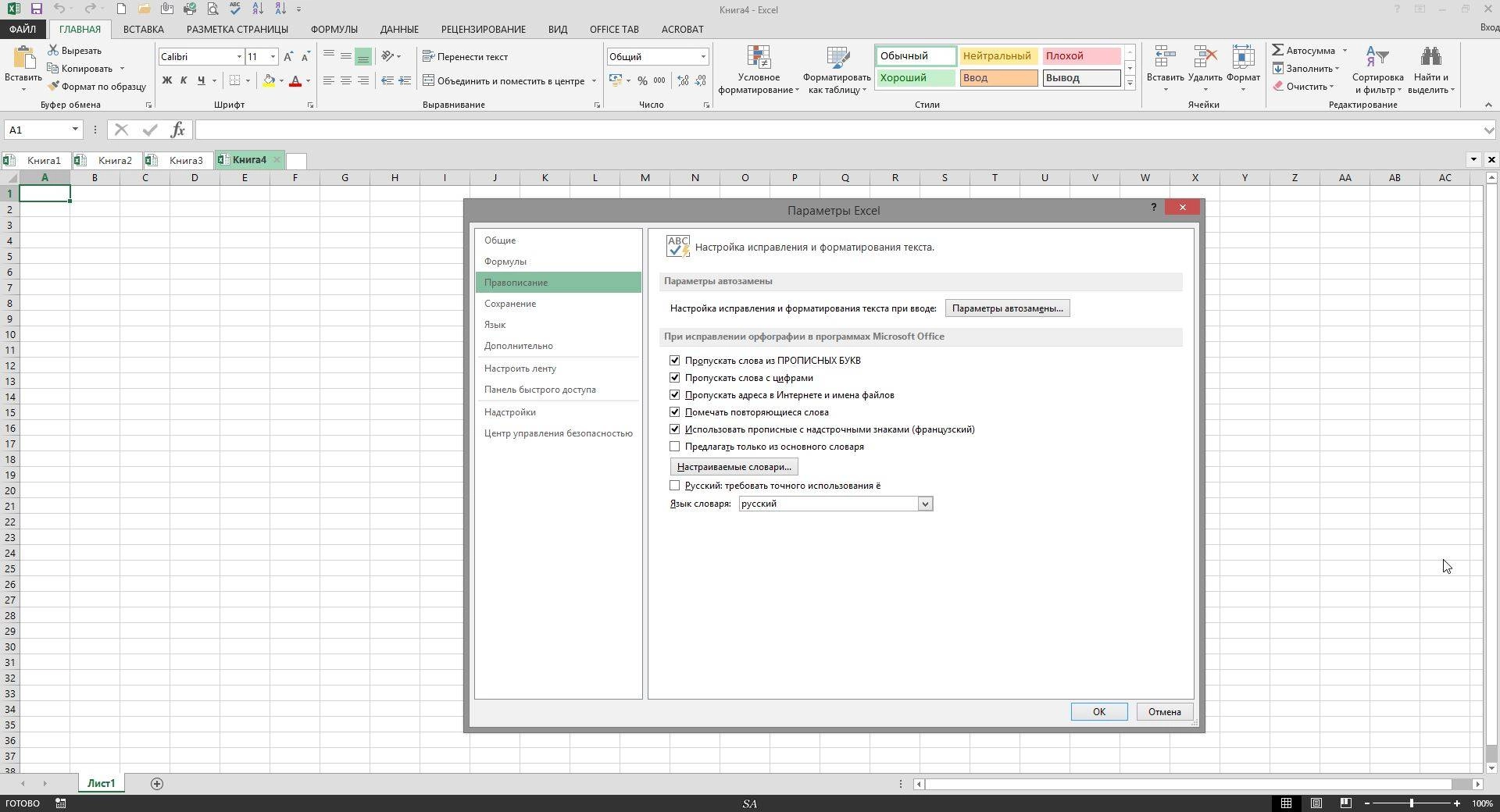Click the dialog help question mark icon
The height and width of the screenshot is (812, 1500).
coord(1154,207)
